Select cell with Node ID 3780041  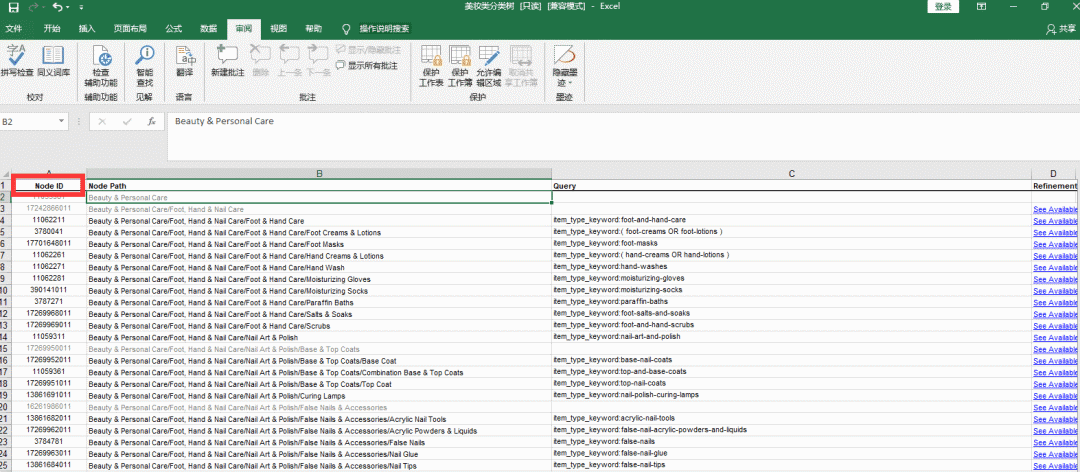tap(48, 232)
